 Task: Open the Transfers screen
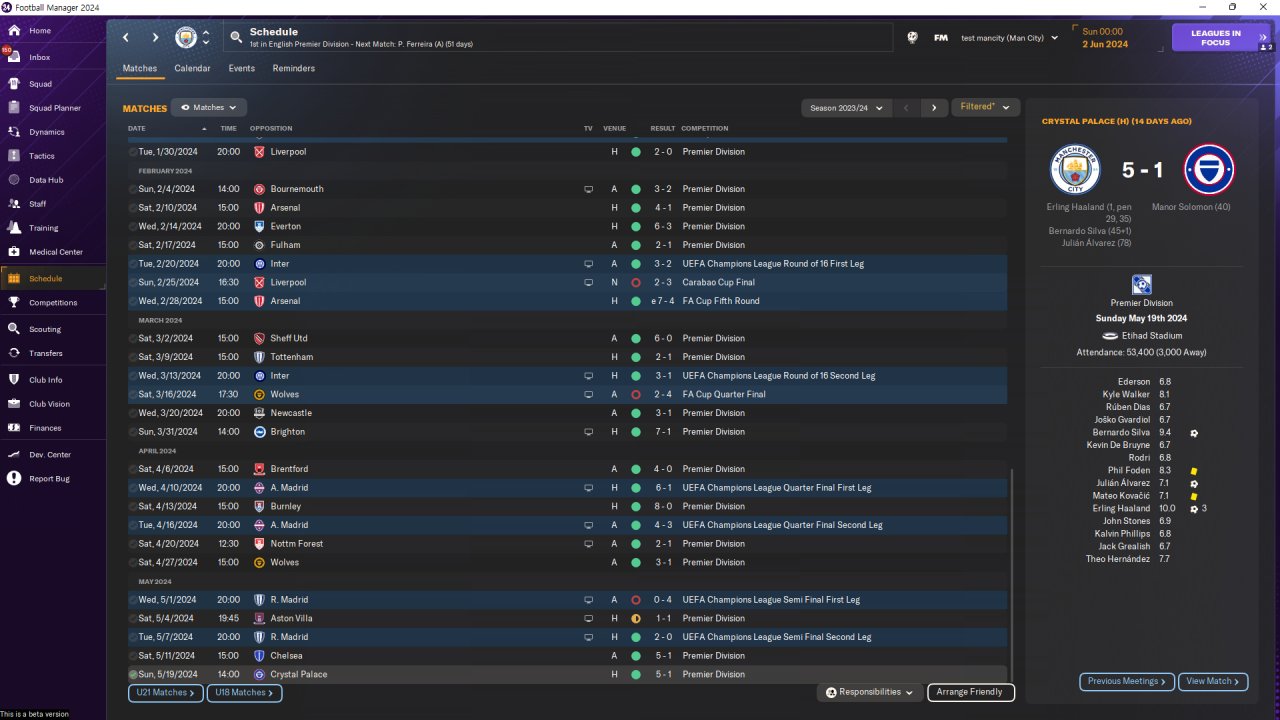pyautogui.click(x=45, y=353)
